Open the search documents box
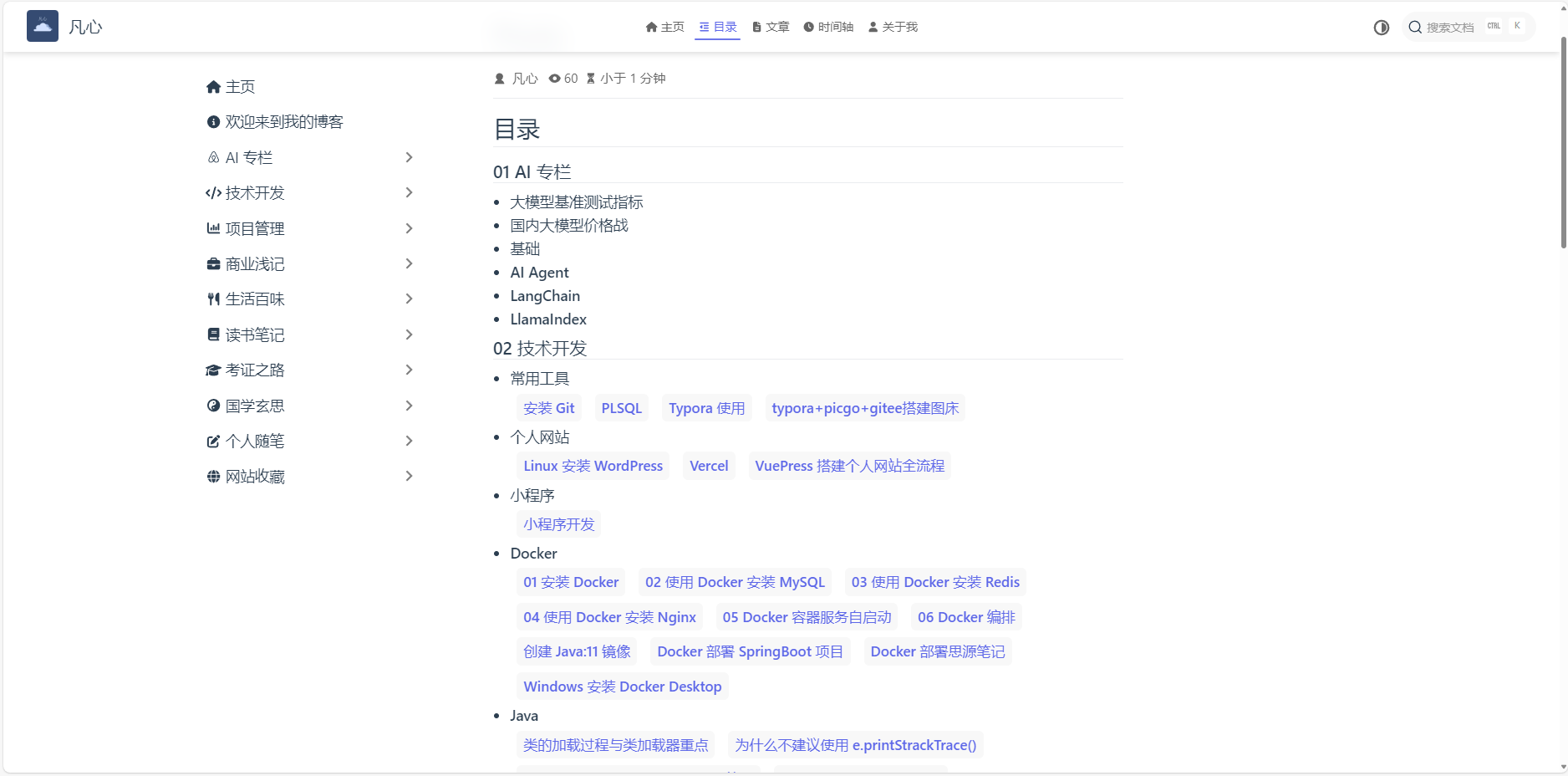The width and height of the screenshot is (1568, 776). click(x=1469, y=28)
